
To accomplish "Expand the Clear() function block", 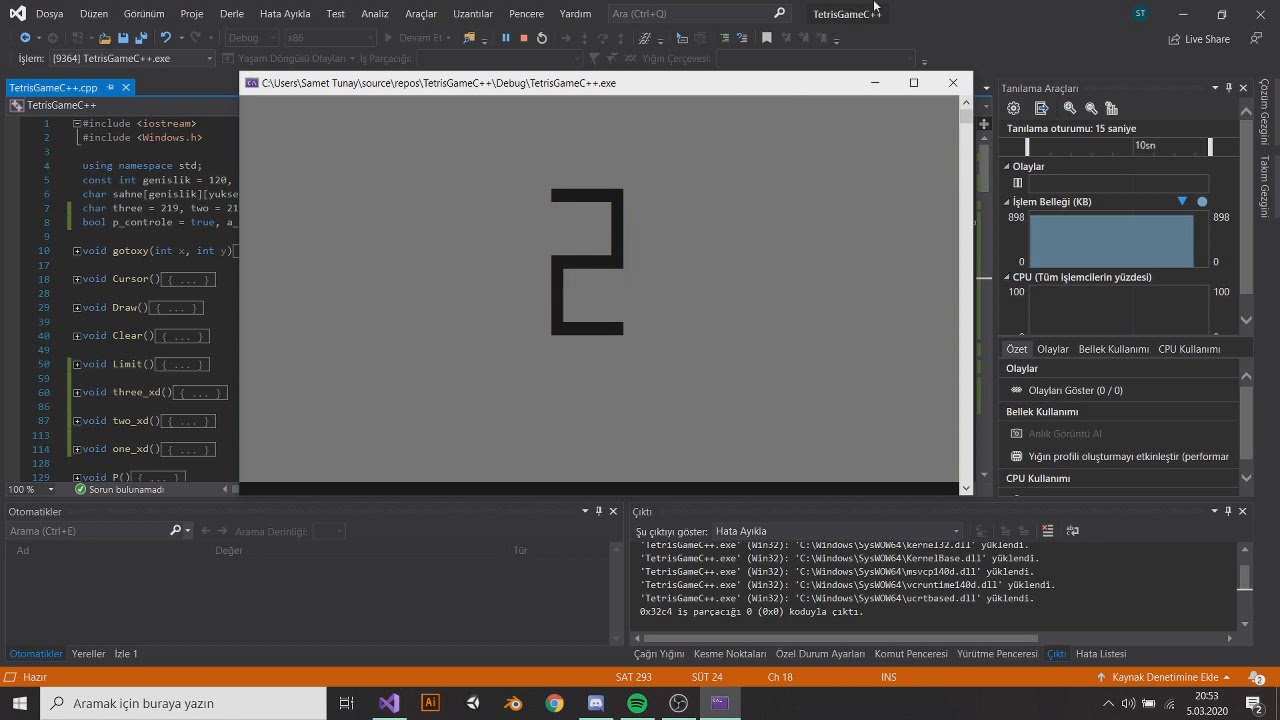I will coord(77,336).
